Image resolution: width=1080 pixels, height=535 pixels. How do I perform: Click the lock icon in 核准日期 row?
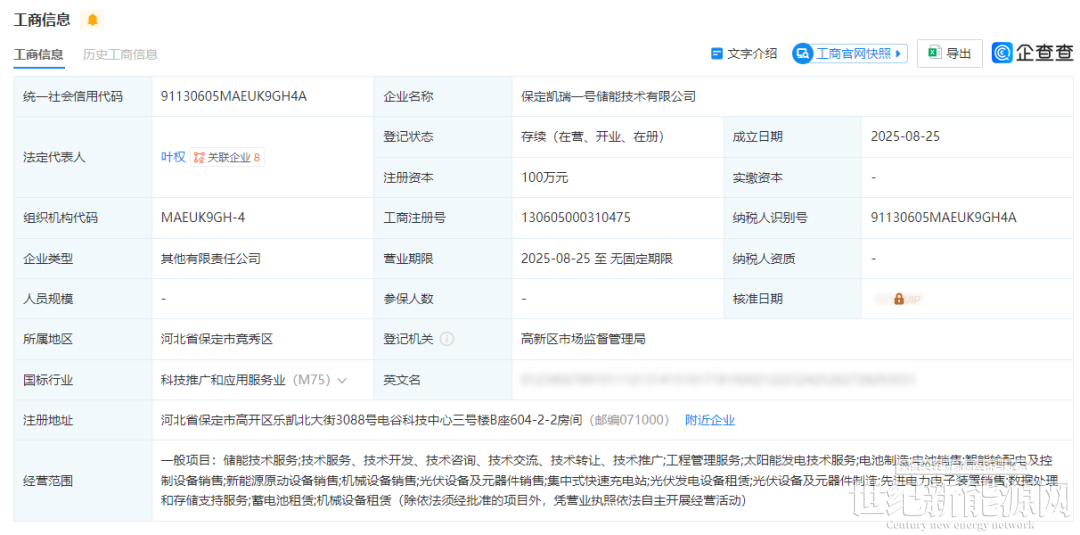898,299
